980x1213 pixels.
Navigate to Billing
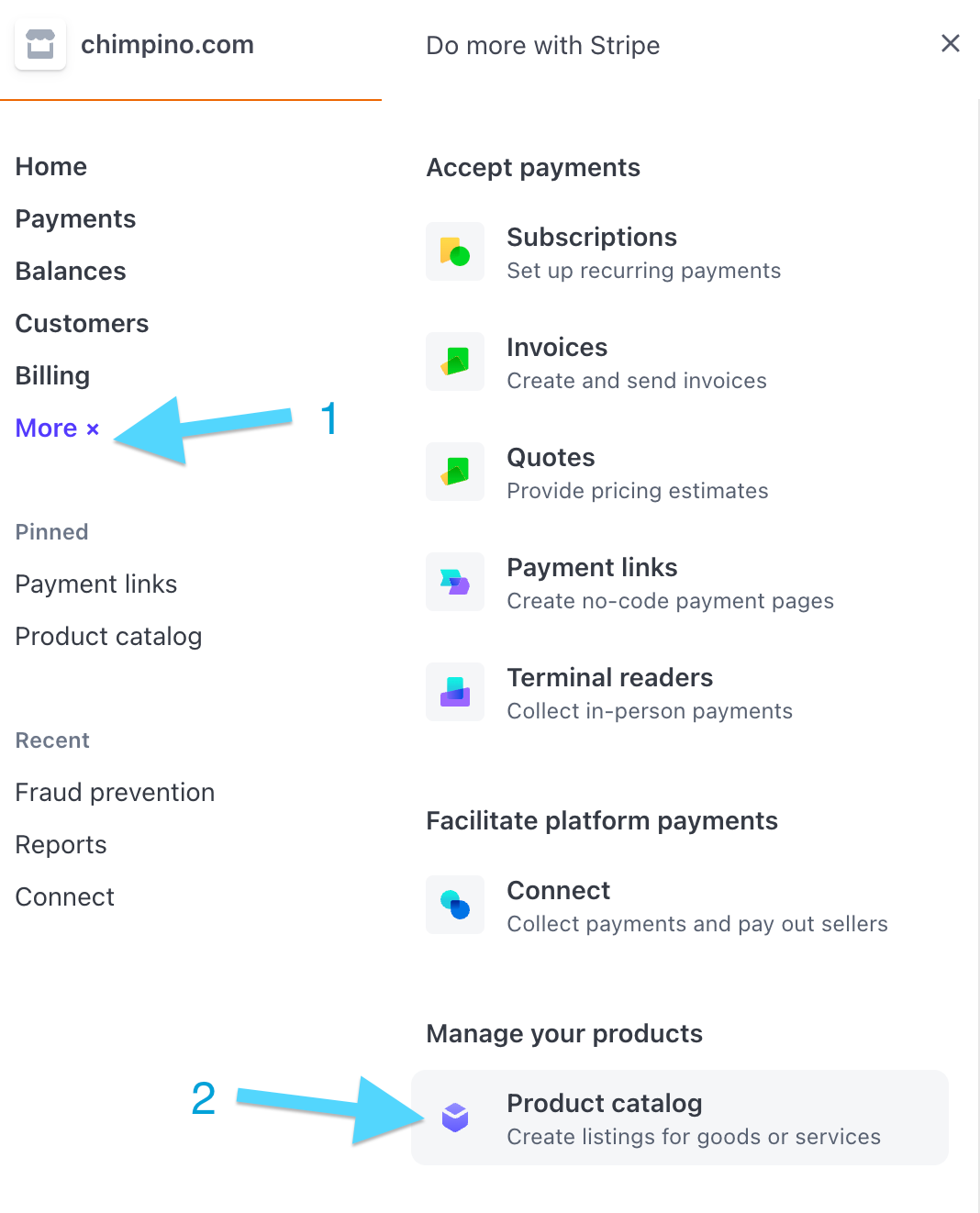pyautogui.click(x=52, y=376)
